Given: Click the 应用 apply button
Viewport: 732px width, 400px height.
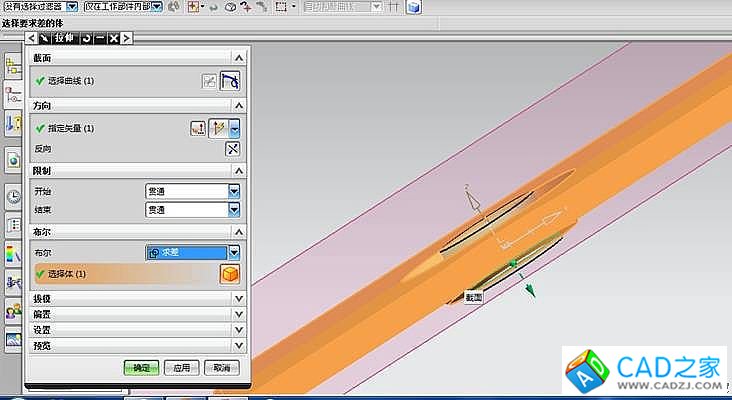Looking at the screenshot, I should point(181,367).
